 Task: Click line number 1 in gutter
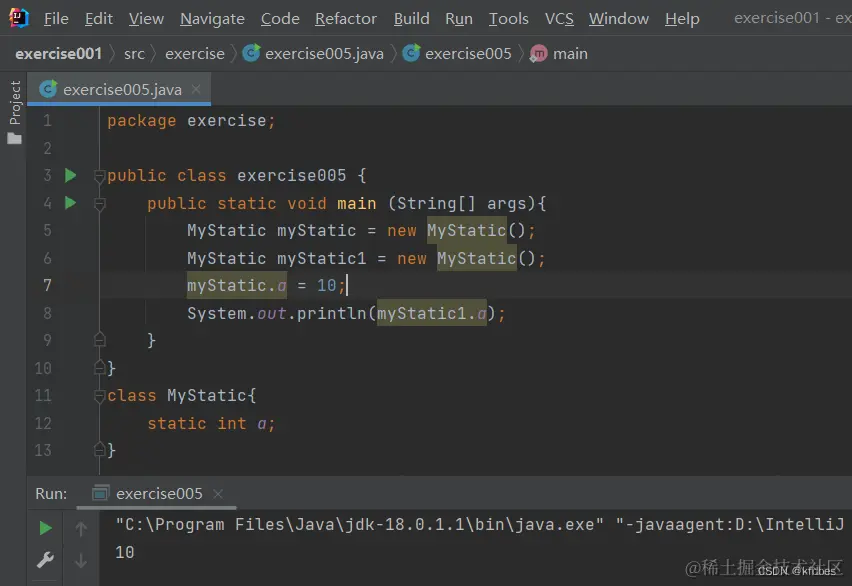pyautogui.click(x=47, y=120)
